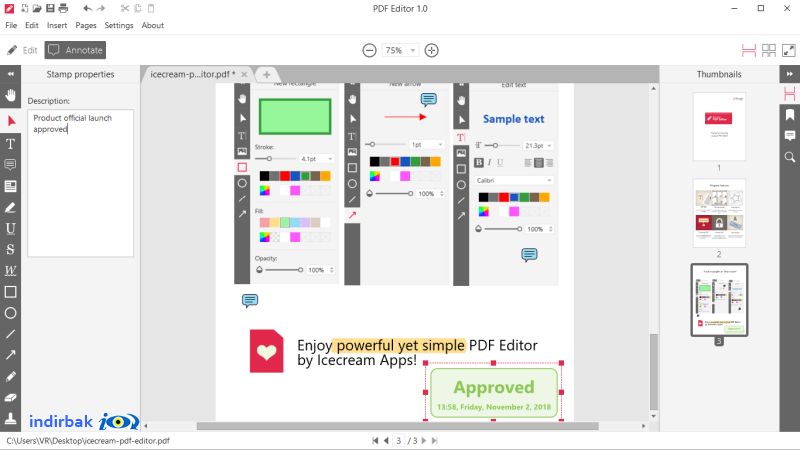The image size is (800, 450).
Task: Go to the next page
Action: tap(423, 440)
